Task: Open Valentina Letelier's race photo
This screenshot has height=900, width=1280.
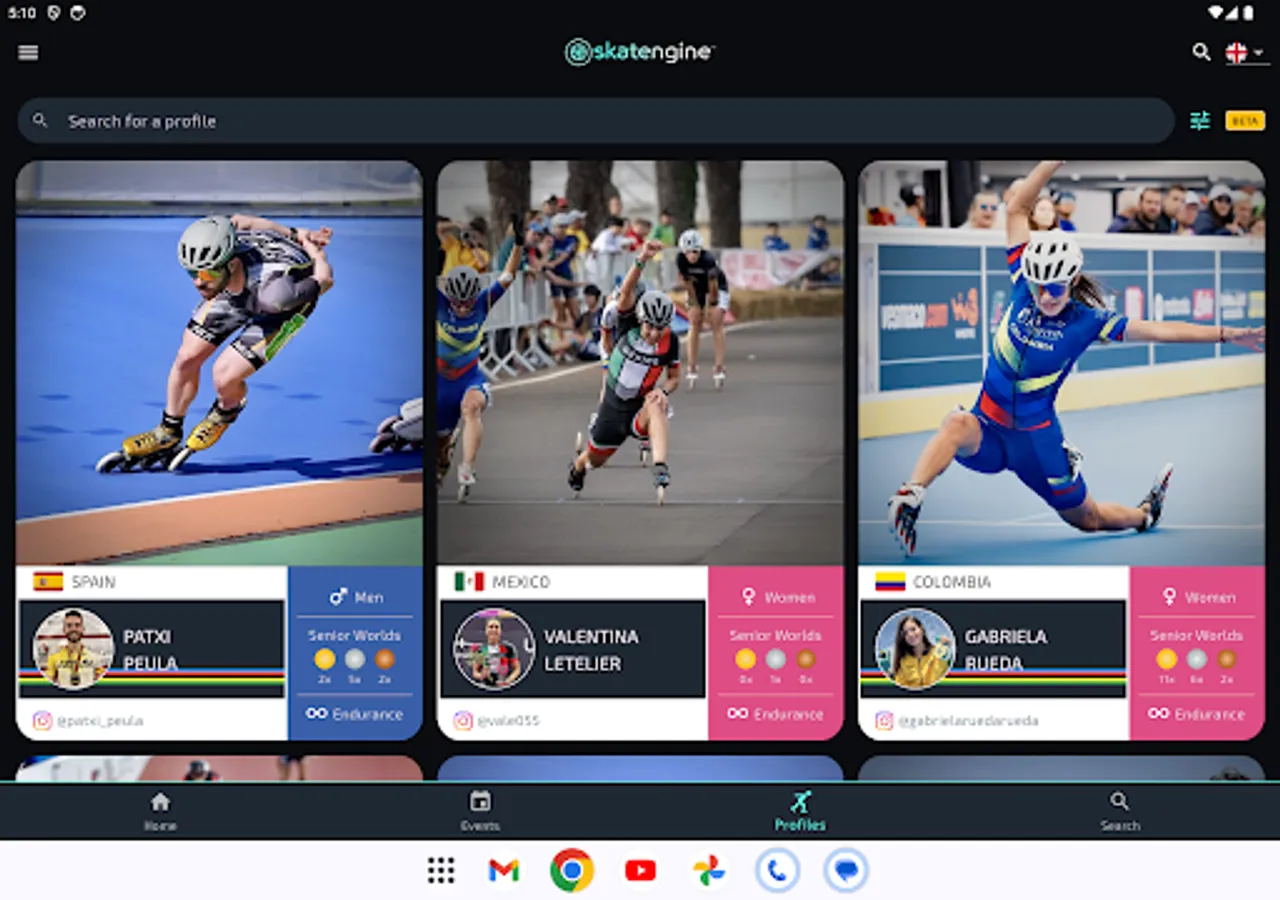Action: pyautogui.click(x=640, y=363)
